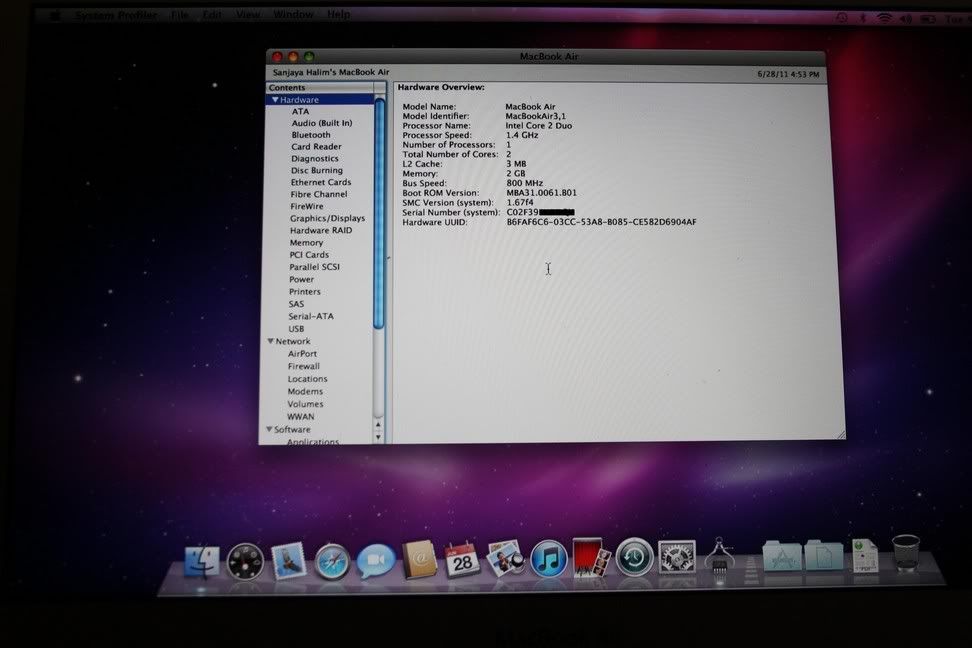The height and width of the screenshot is (648, 972).
Task: Open the PDF document in Dock
Action: 865,555
